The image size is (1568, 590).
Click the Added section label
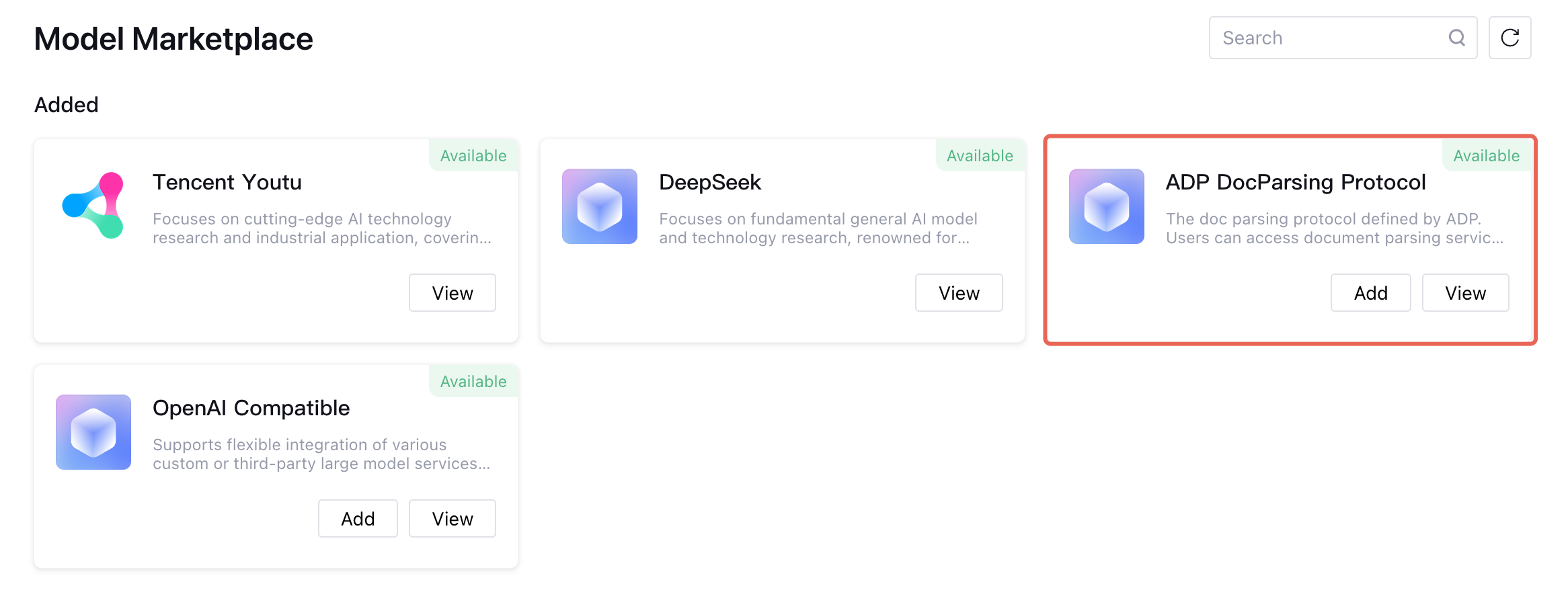[67, 105]
